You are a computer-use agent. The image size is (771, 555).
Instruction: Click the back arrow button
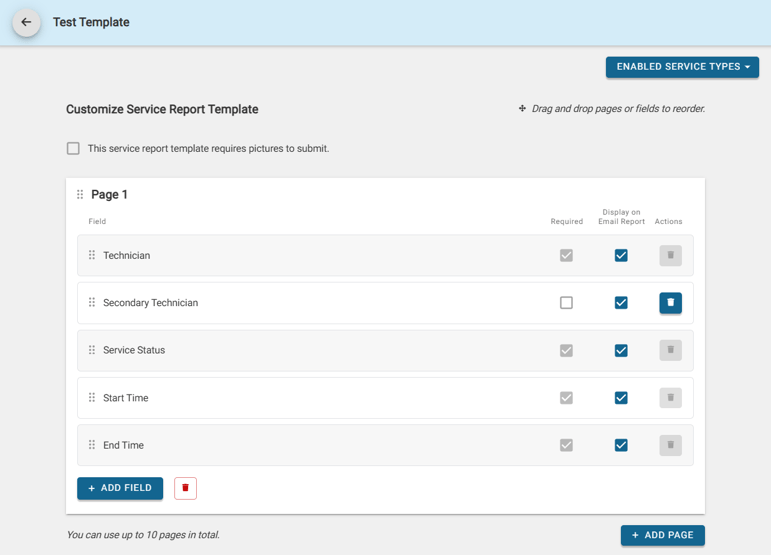tap(26, 22)
